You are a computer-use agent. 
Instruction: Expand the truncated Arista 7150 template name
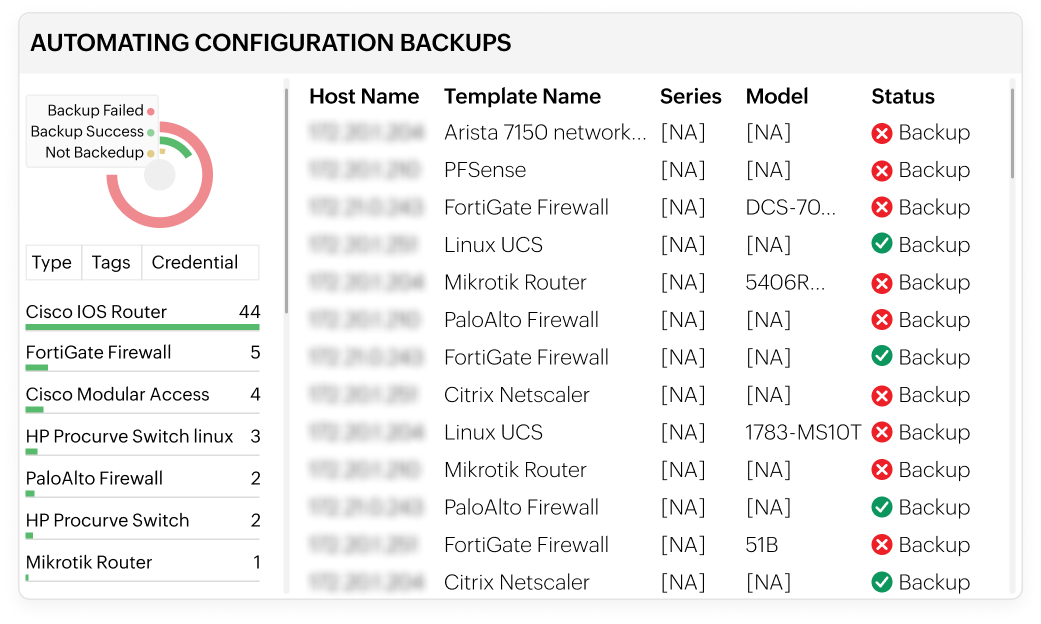pos(544,132)
